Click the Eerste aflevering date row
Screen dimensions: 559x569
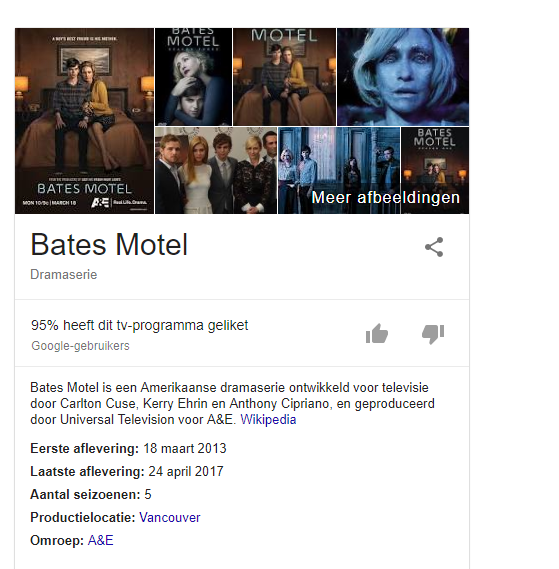[x=128, y=449]
